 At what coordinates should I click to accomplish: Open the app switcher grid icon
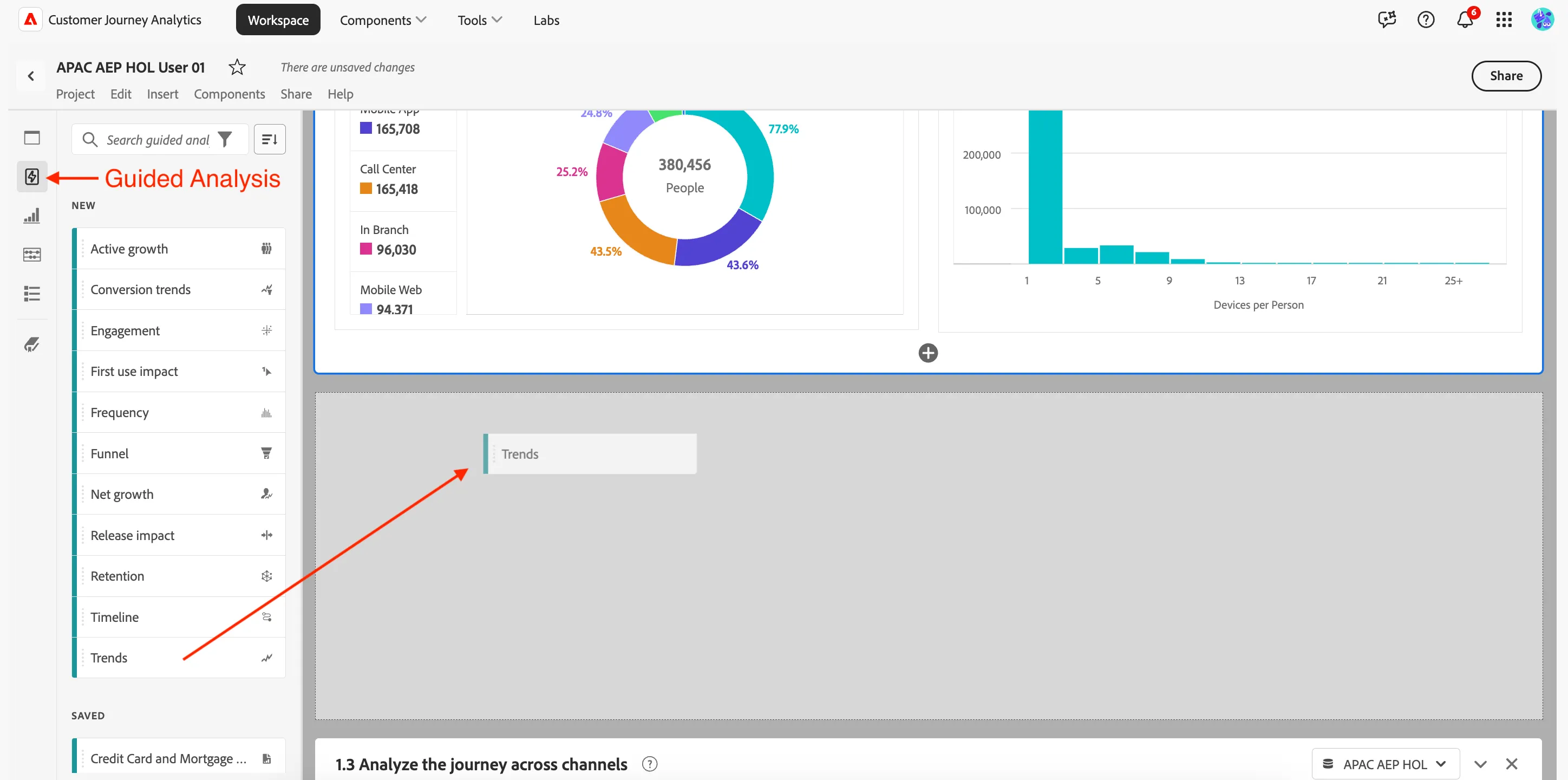coord(1504,20)
